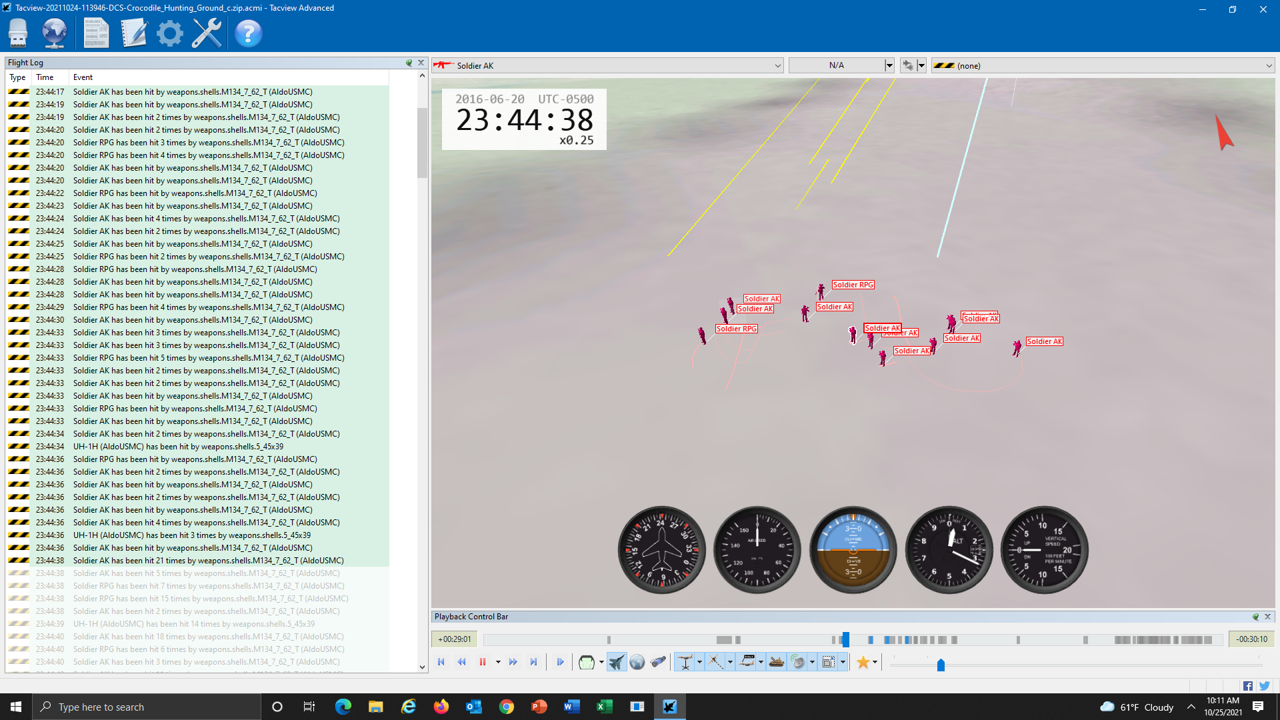Screen dimensions: 1280x720
Task: Toggle the jet aircraft view icon
Action: 616,662
